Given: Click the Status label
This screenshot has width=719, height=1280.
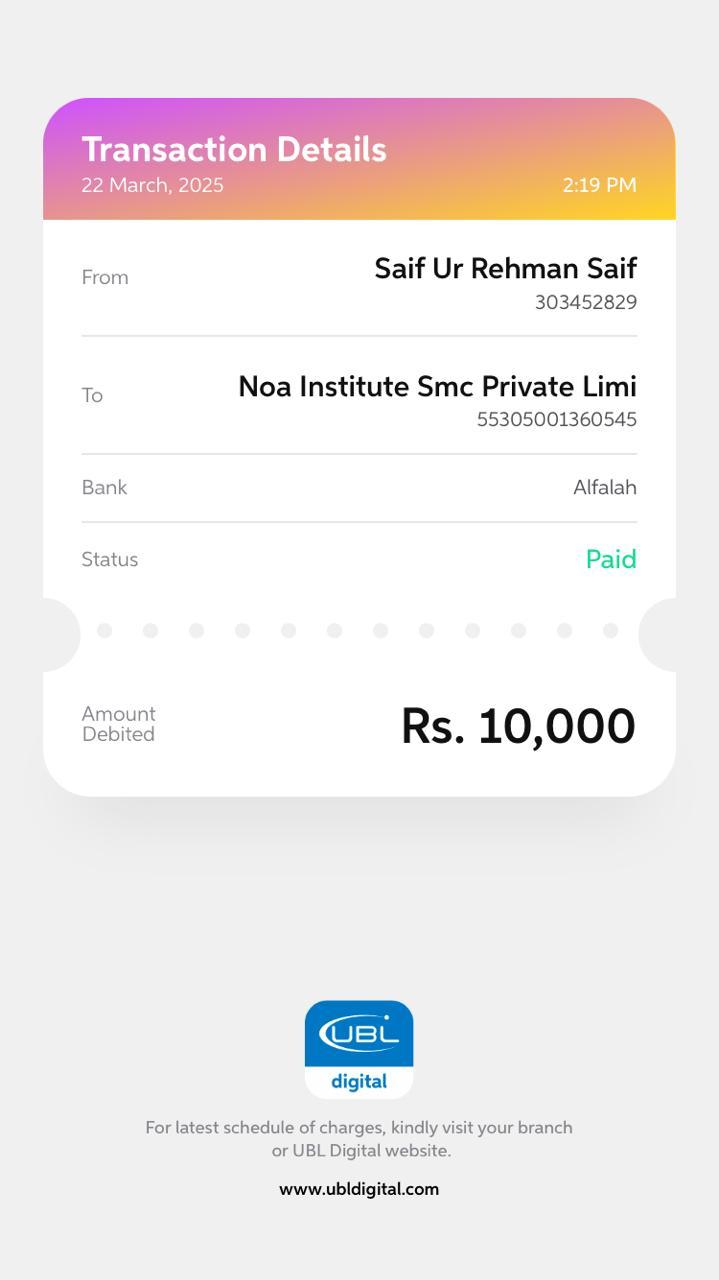Looking at the screenshot, I should click(x=110, y=559).
